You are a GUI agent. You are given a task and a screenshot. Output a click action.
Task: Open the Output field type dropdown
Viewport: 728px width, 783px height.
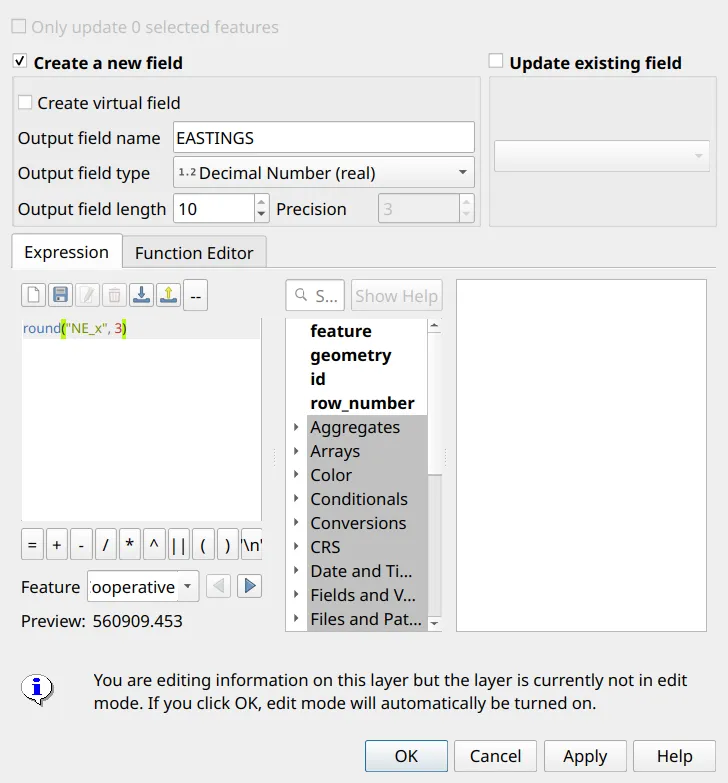[324, 172]
